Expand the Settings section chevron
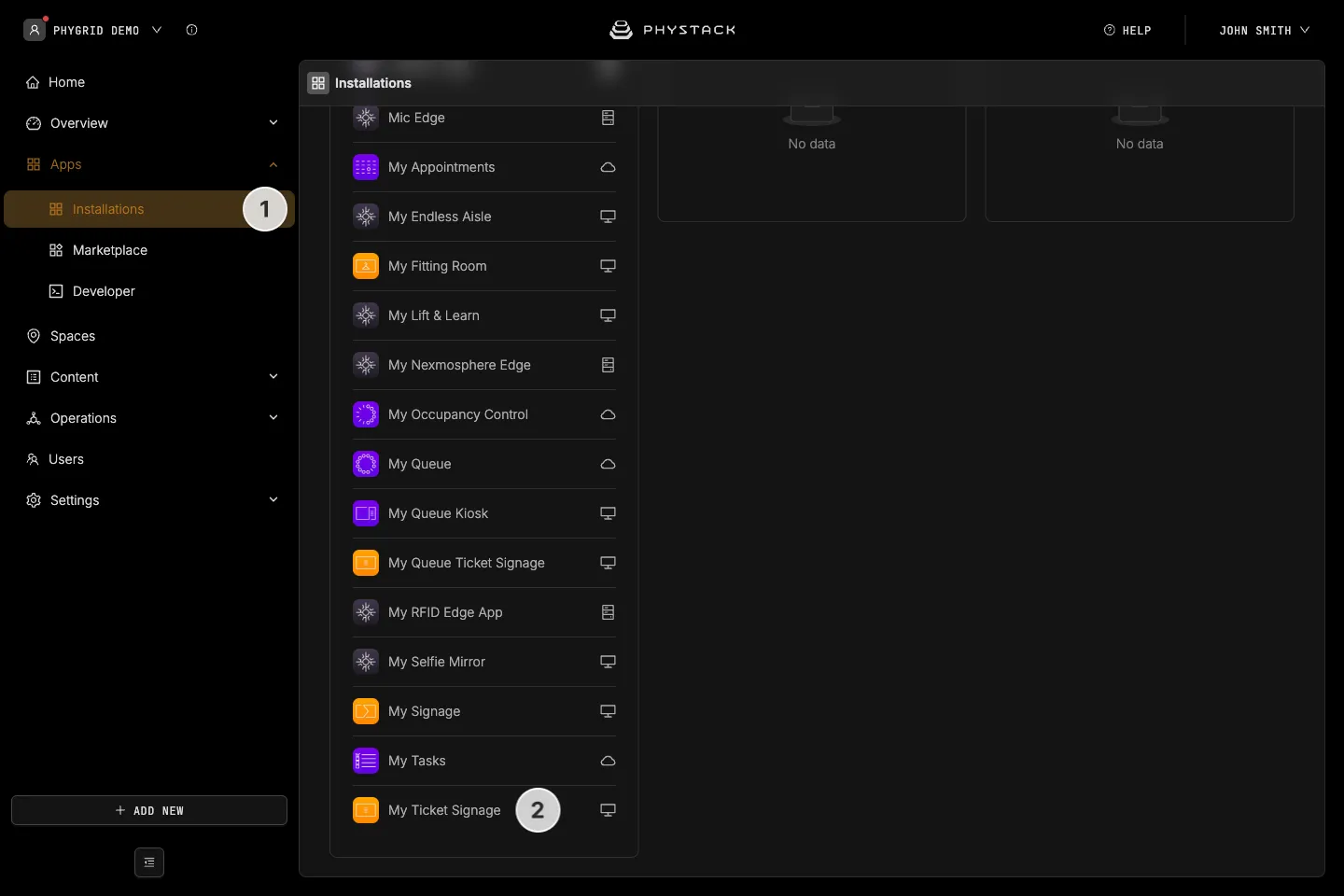The image size is (1344, 896). click(273, 500)
